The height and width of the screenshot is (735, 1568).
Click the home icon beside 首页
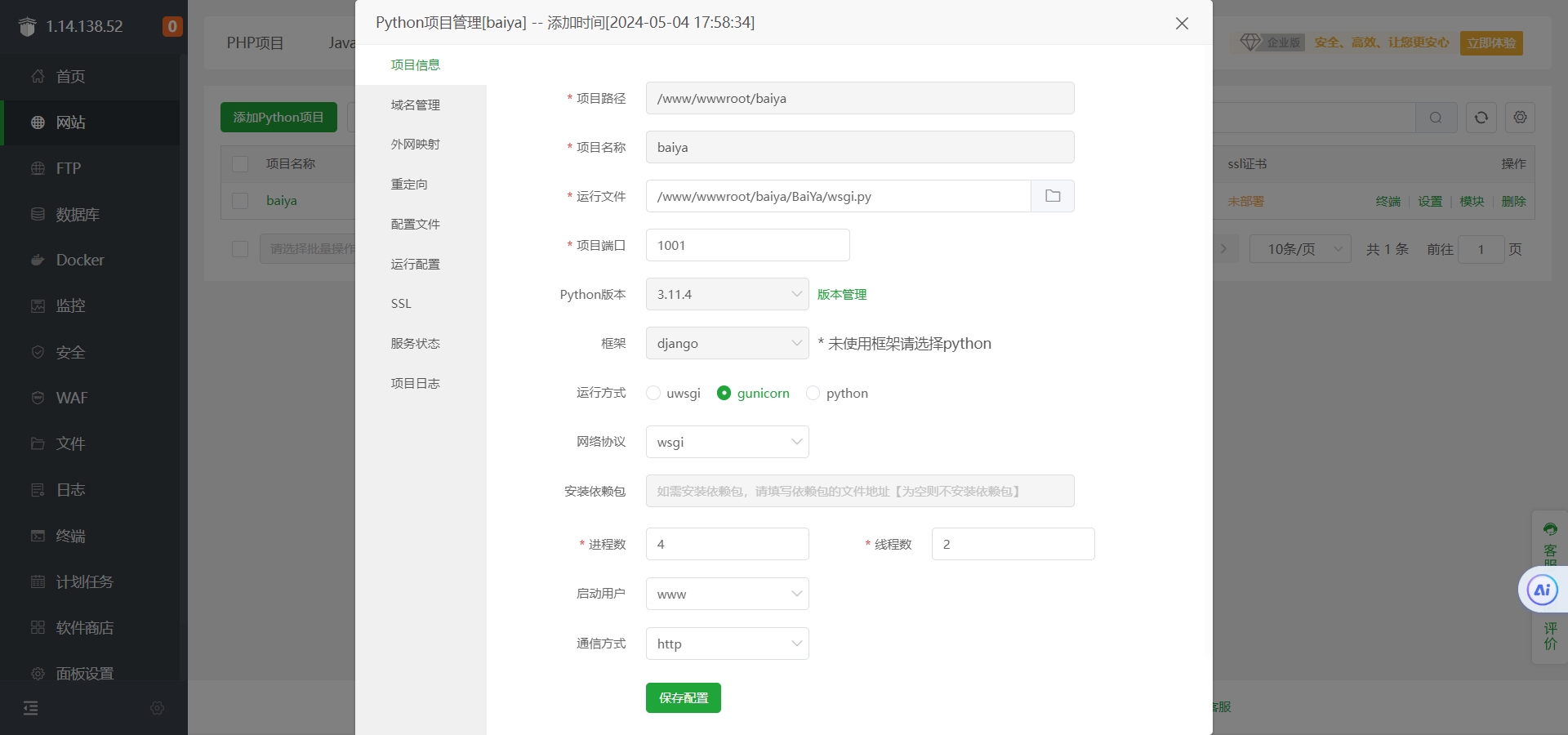coord(38,76)
